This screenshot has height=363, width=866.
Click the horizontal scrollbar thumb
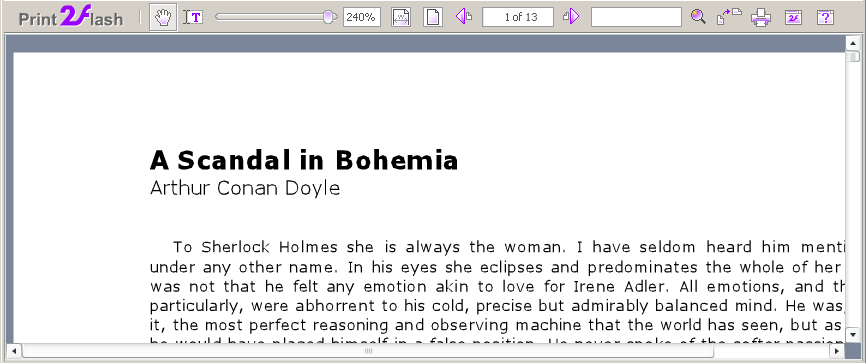368,351
